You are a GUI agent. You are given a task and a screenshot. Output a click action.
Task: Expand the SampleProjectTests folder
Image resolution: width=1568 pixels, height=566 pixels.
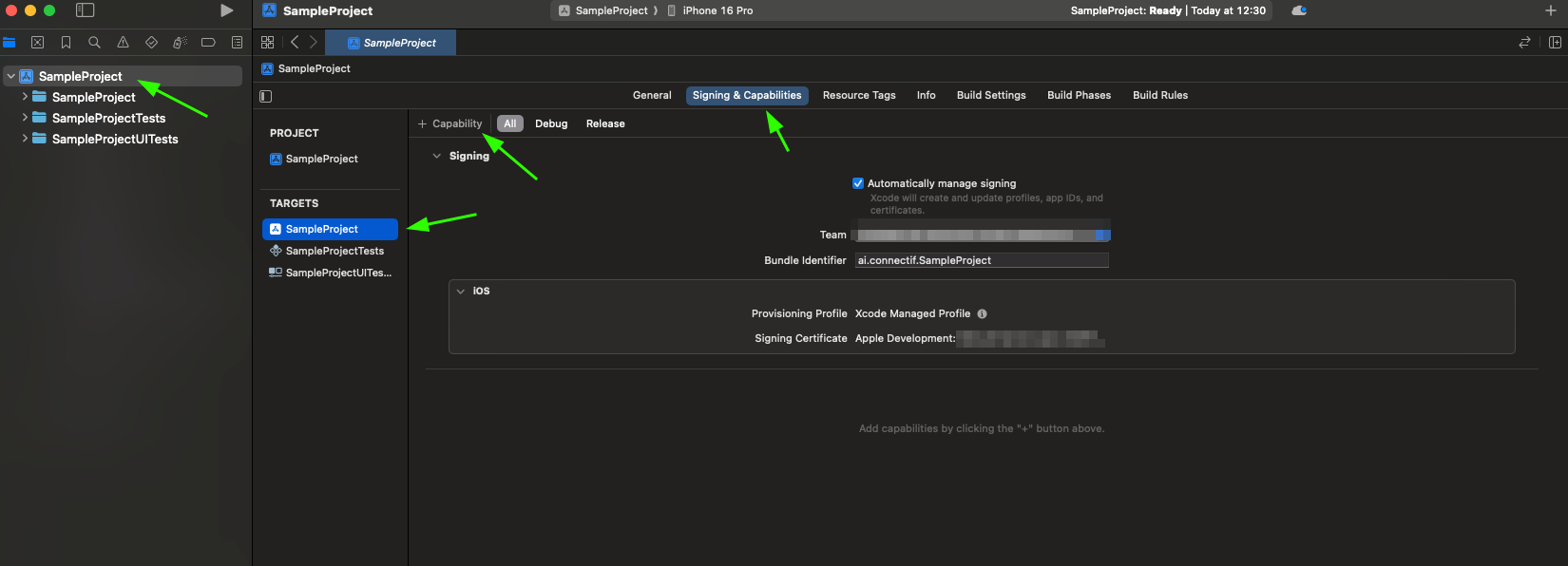pyautogui.click(x=25, y=118)
